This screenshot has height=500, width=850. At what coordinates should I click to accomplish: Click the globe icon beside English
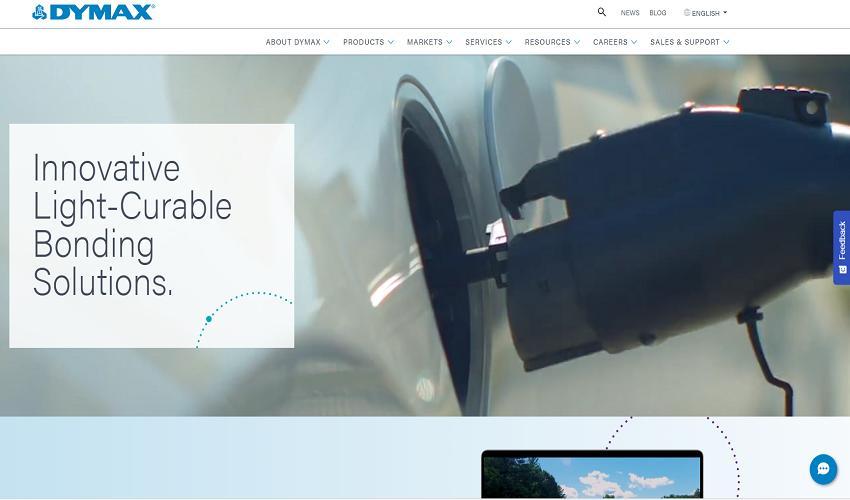coord(687,12)
